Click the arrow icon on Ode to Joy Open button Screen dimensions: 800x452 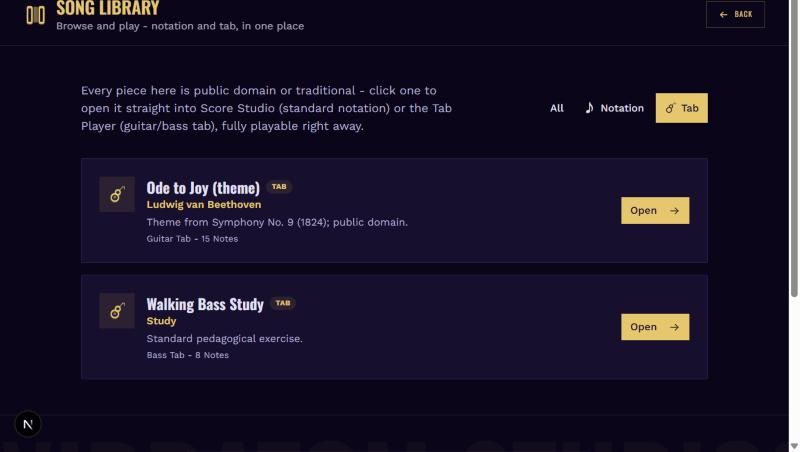(674, 211)
